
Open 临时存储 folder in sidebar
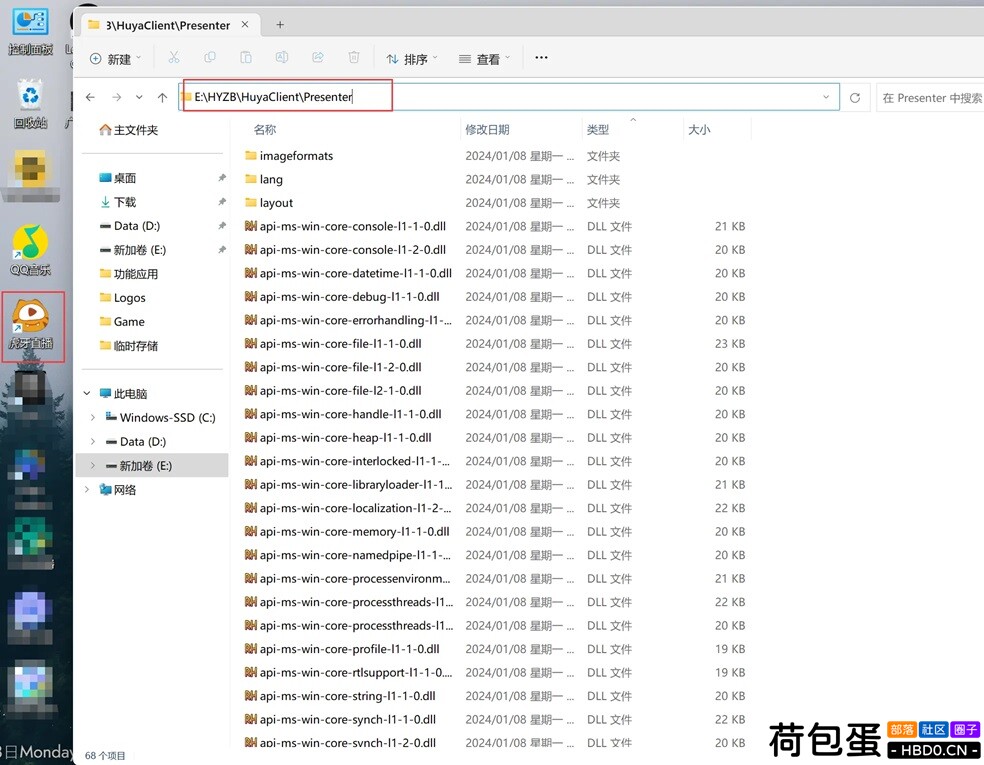coord(129,346)
